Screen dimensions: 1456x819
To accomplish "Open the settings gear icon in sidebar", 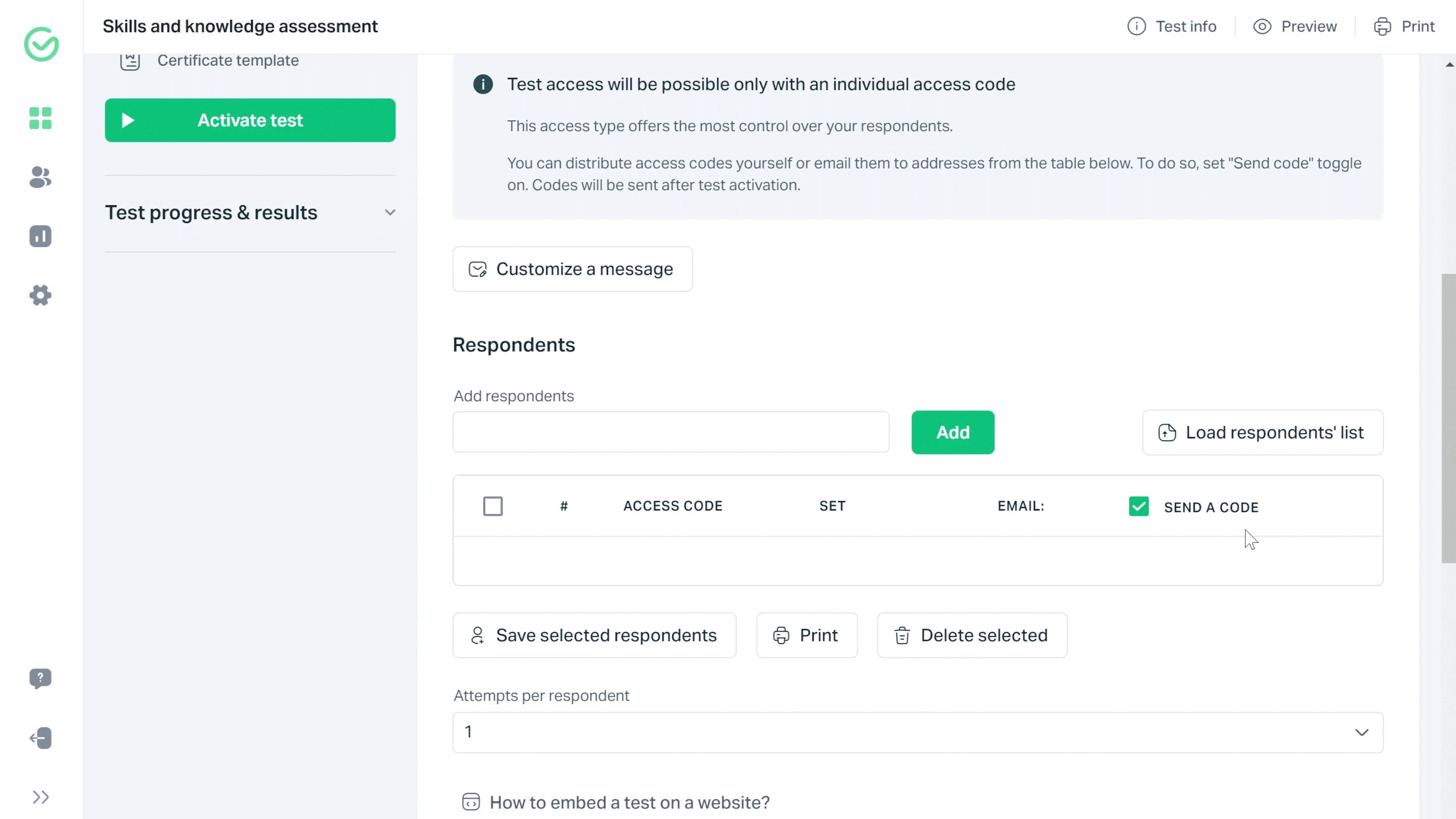I will pos(40,295).
